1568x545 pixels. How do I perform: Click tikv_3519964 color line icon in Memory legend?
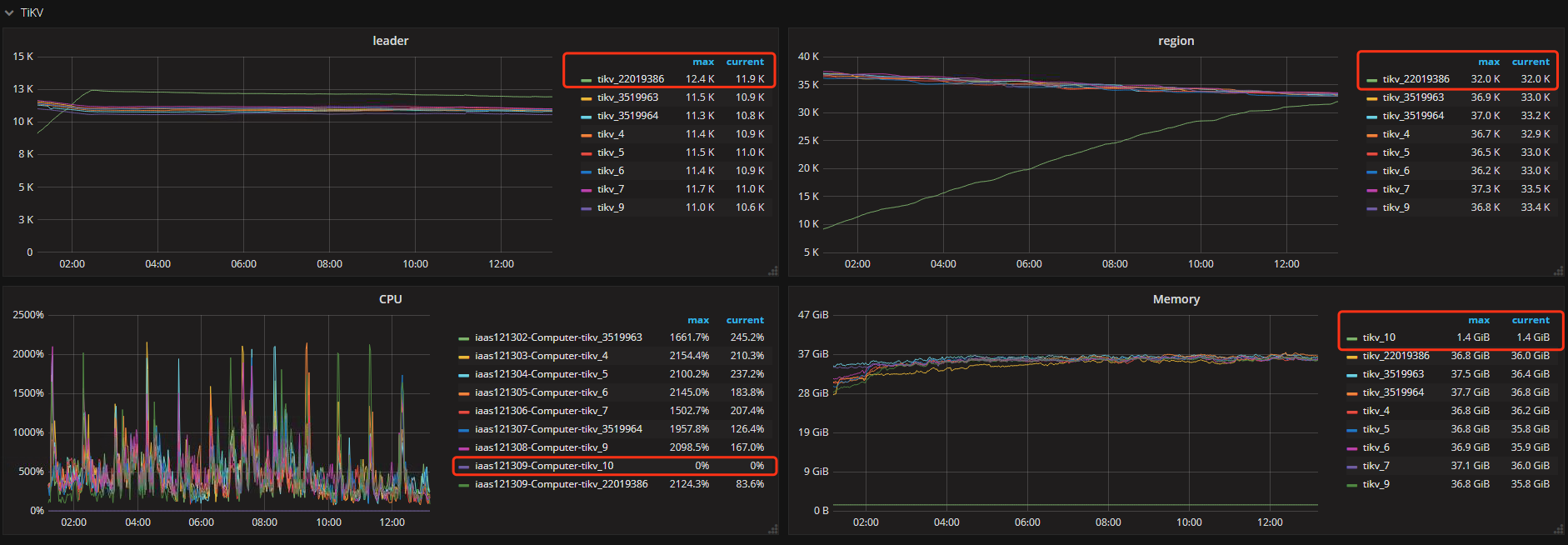click(1351, 393)
